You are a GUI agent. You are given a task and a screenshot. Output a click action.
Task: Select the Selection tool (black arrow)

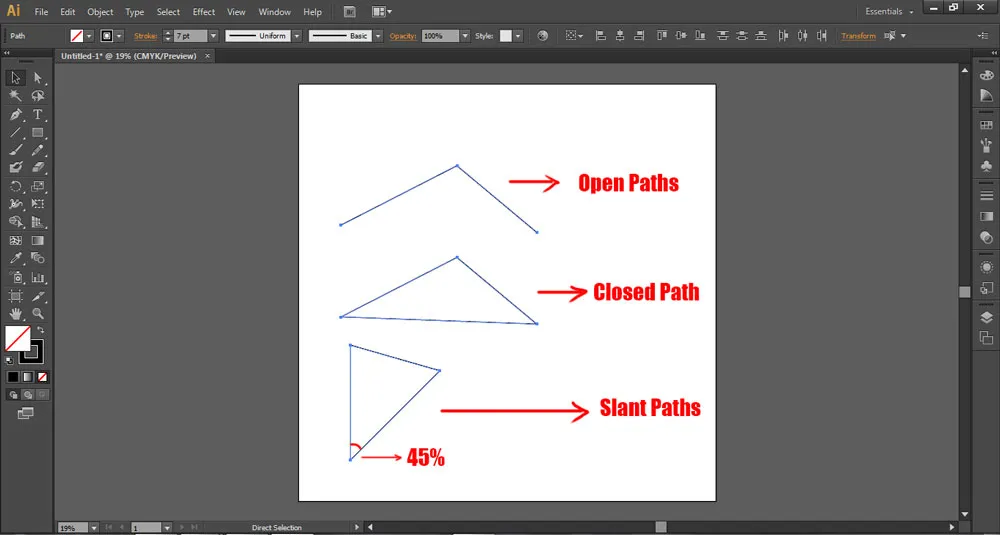(16, 78)
